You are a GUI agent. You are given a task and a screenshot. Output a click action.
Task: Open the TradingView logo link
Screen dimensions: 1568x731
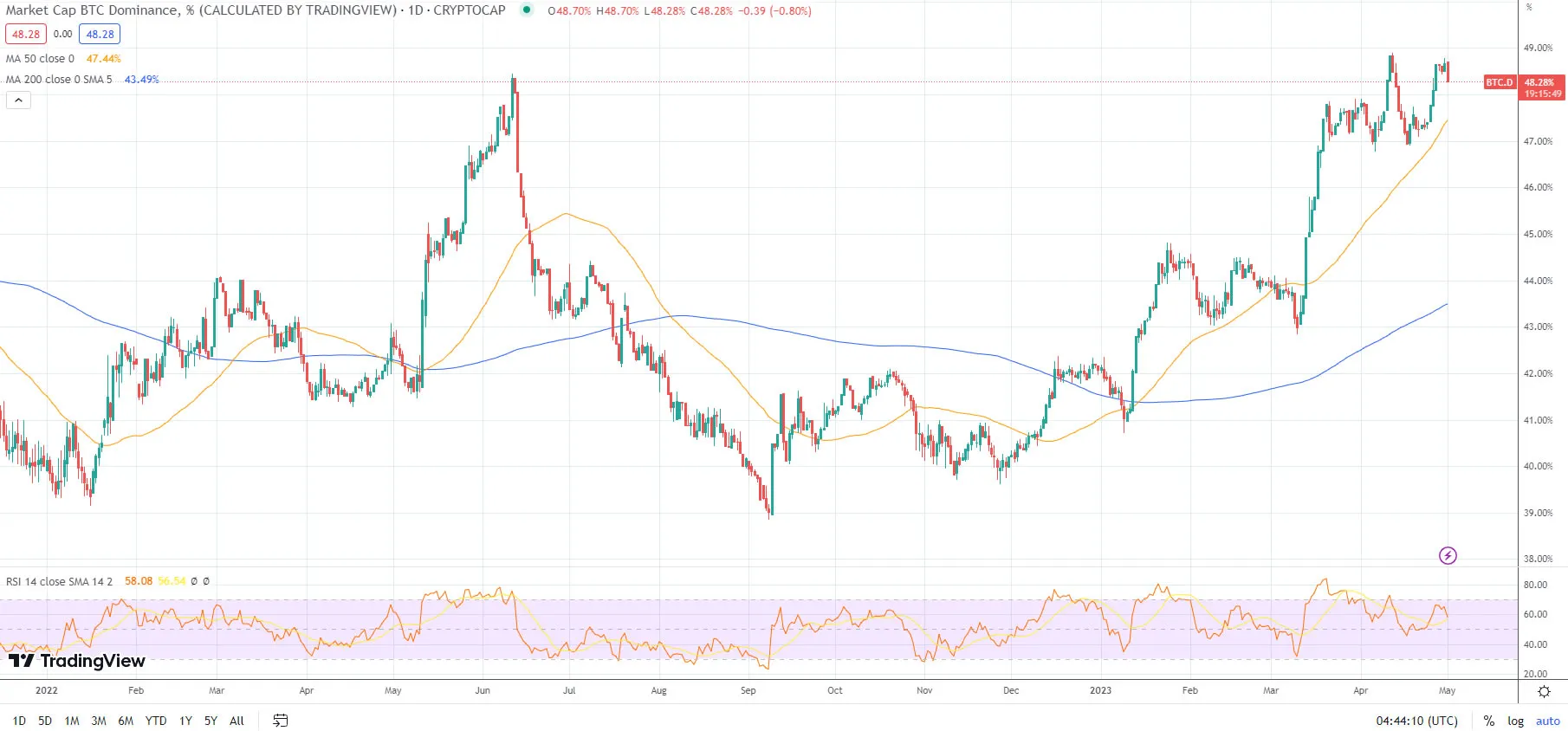pos(77,661)
